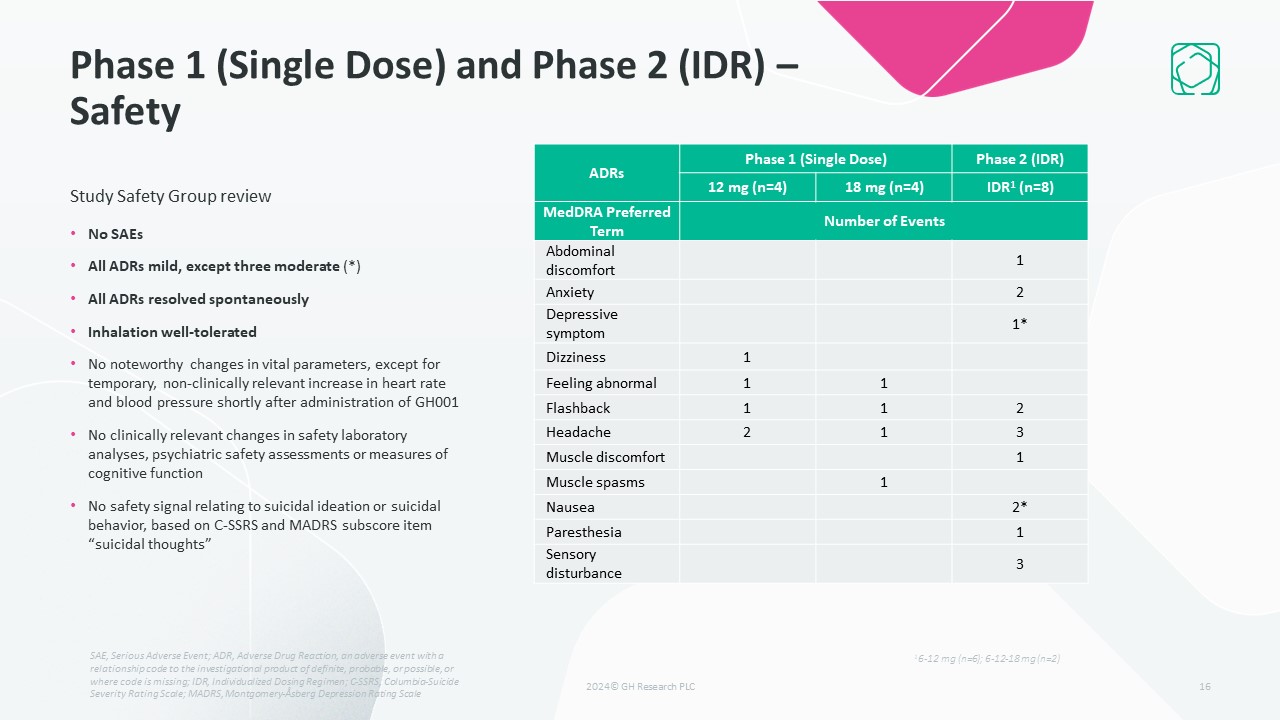Click the GH Research hexagon logo
Image resolution: width=1280 pixels, height=720 pixels.
[1195, 69]
